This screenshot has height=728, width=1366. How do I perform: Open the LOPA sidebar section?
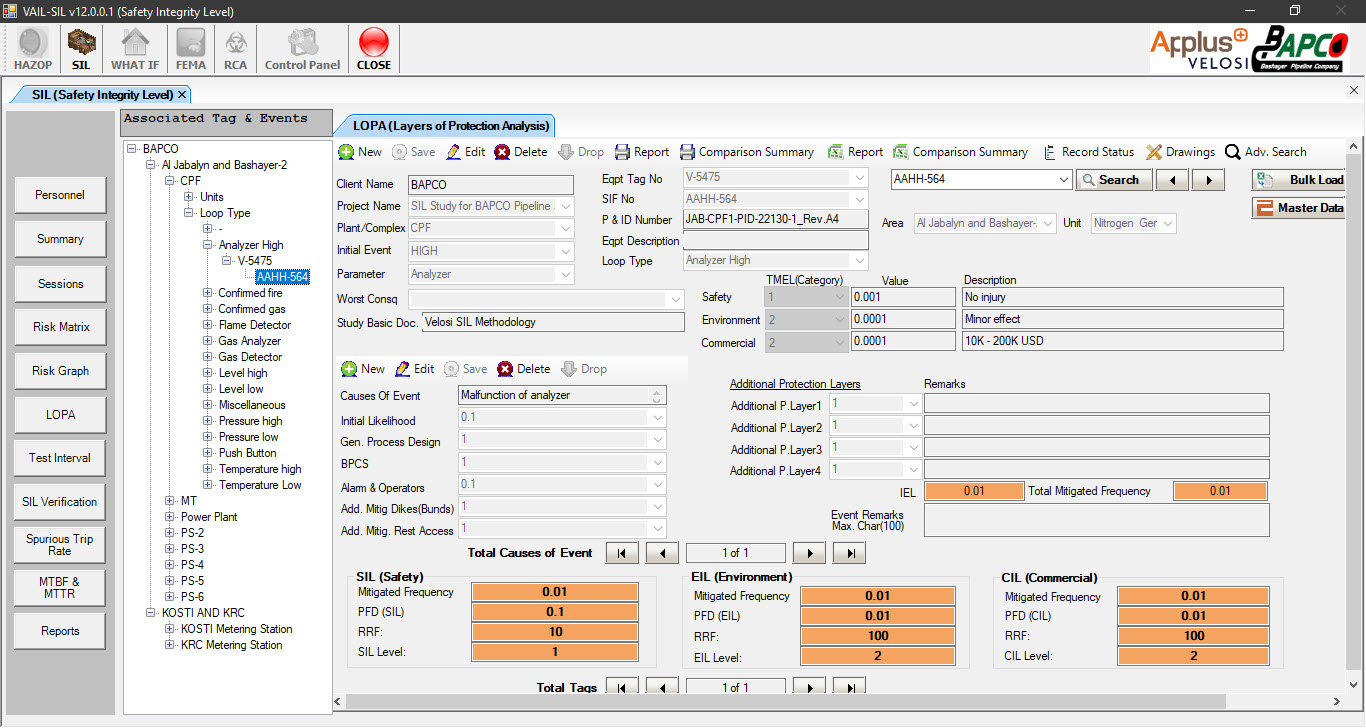click(60, 415)
